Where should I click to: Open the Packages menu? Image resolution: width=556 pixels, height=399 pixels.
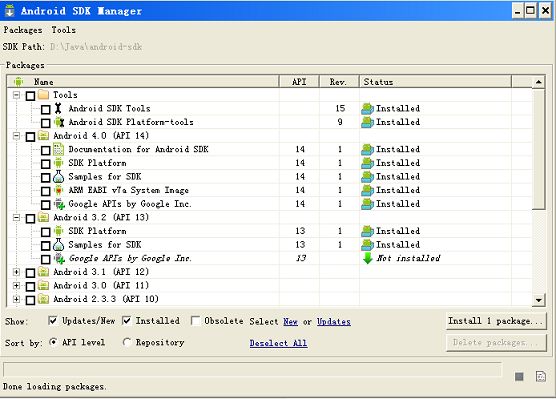pos(23,30)
